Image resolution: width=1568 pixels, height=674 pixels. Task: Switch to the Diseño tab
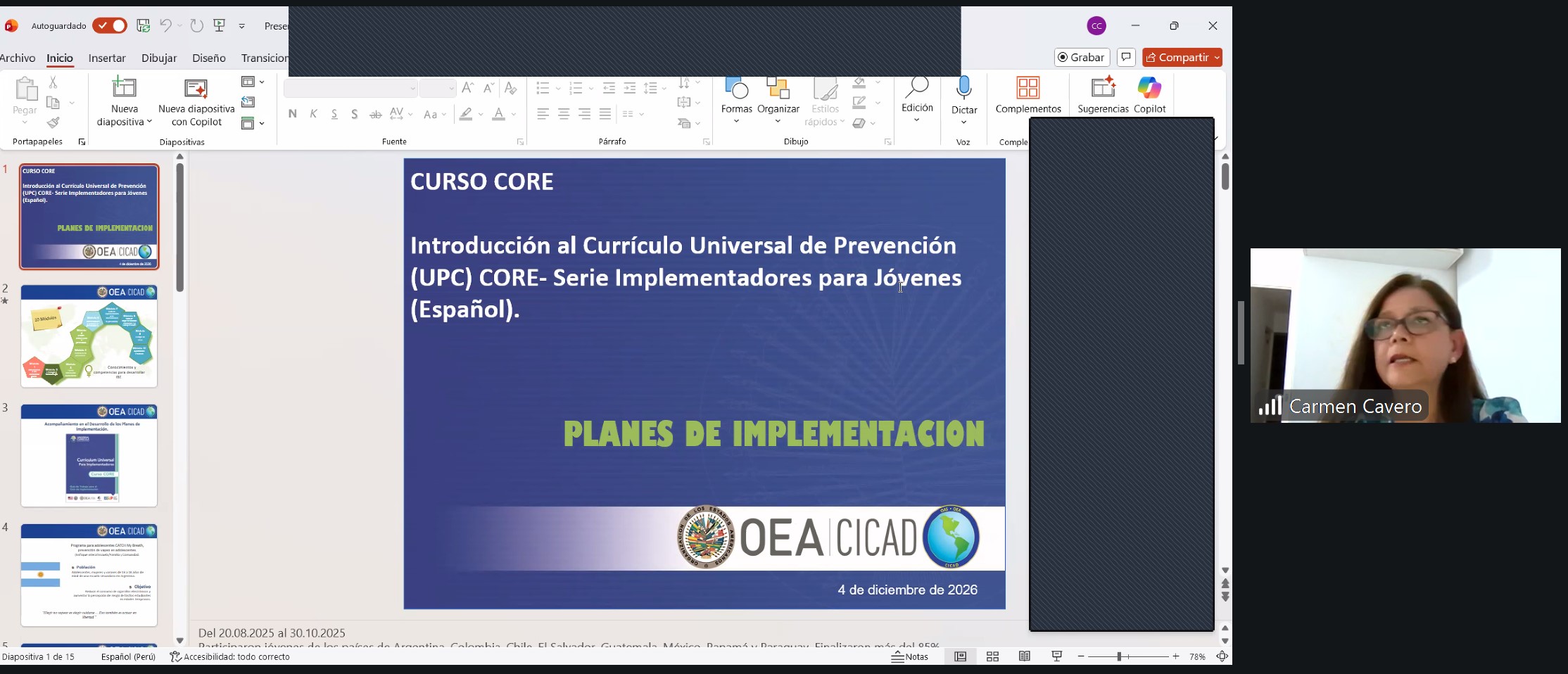[x=209, y=58]
